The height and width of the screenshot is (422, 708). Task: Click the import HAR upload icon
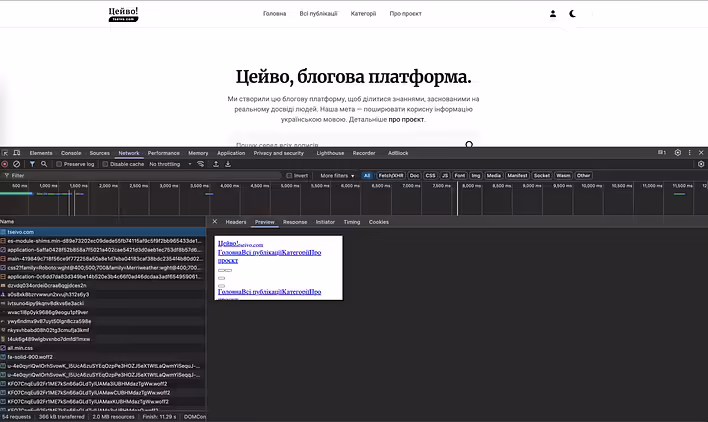217,164
